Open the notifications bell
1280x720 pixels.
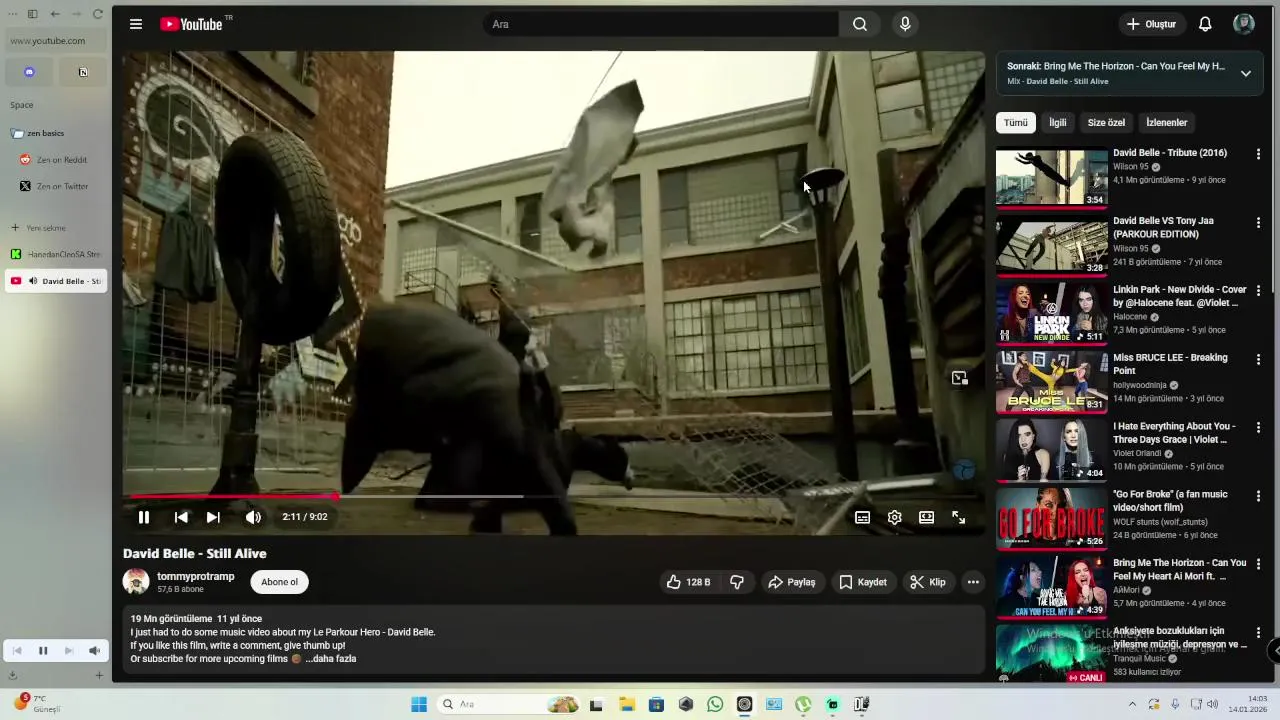point(1205,24)
